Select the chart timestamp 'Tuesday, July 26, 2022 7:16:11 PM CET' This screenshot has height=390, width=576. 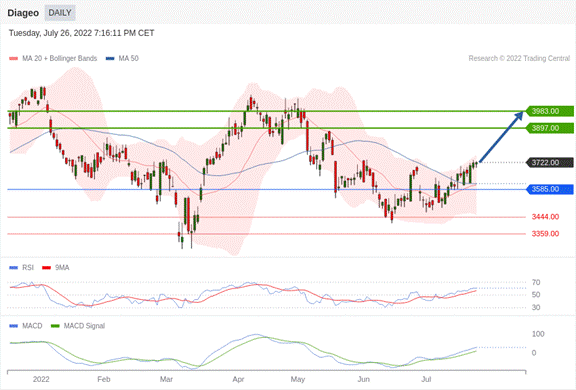(x=82, y=33)
